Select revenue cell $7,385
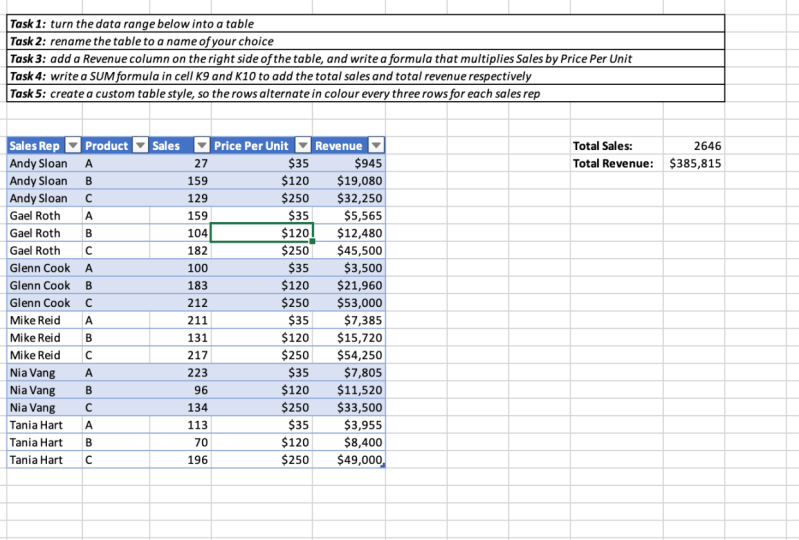Viewport: 799px width, 540px height. click(x=349, y=320)
